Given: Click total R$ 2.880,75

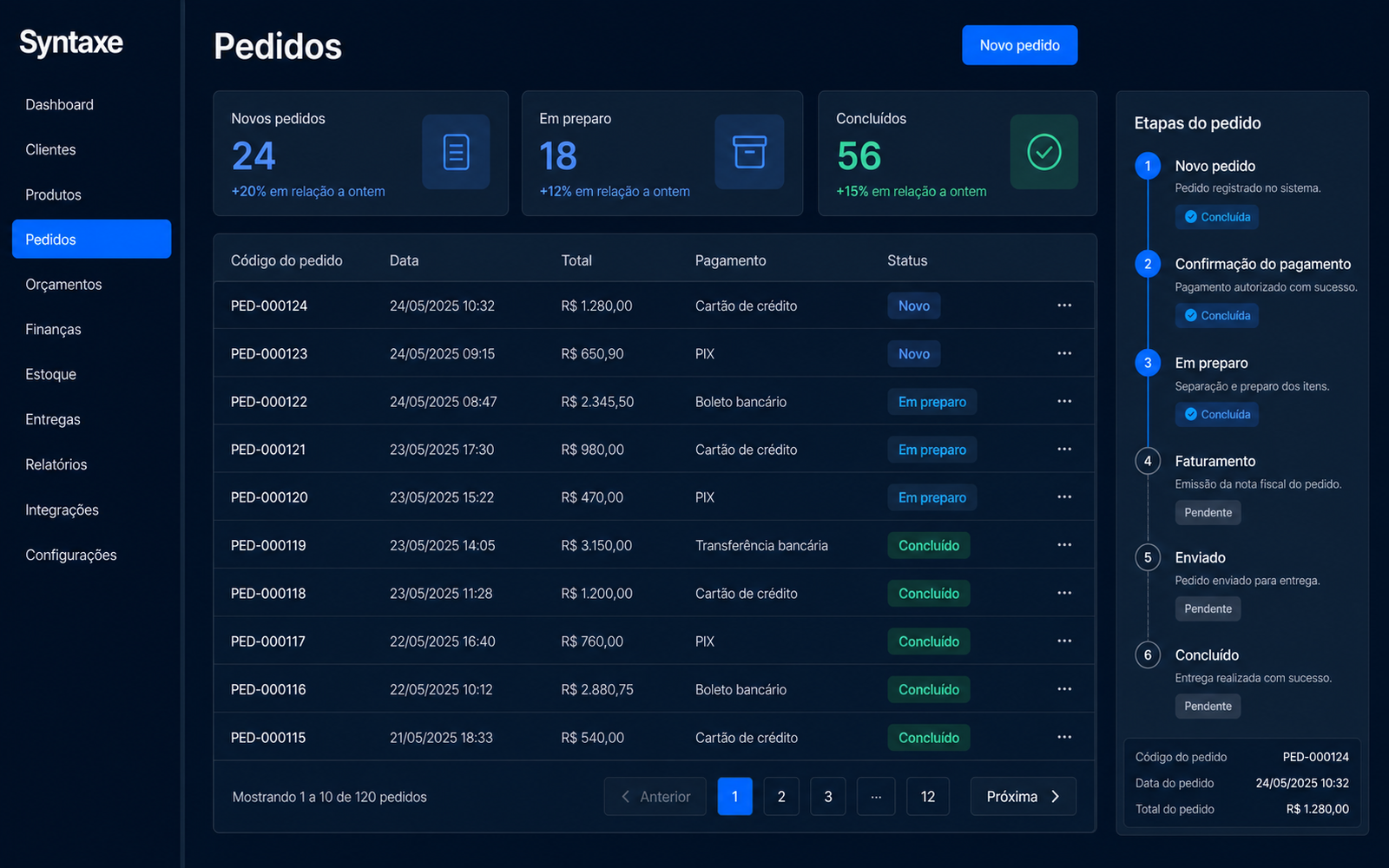Looking at the screenshot, I should click(x=597, y=689).
